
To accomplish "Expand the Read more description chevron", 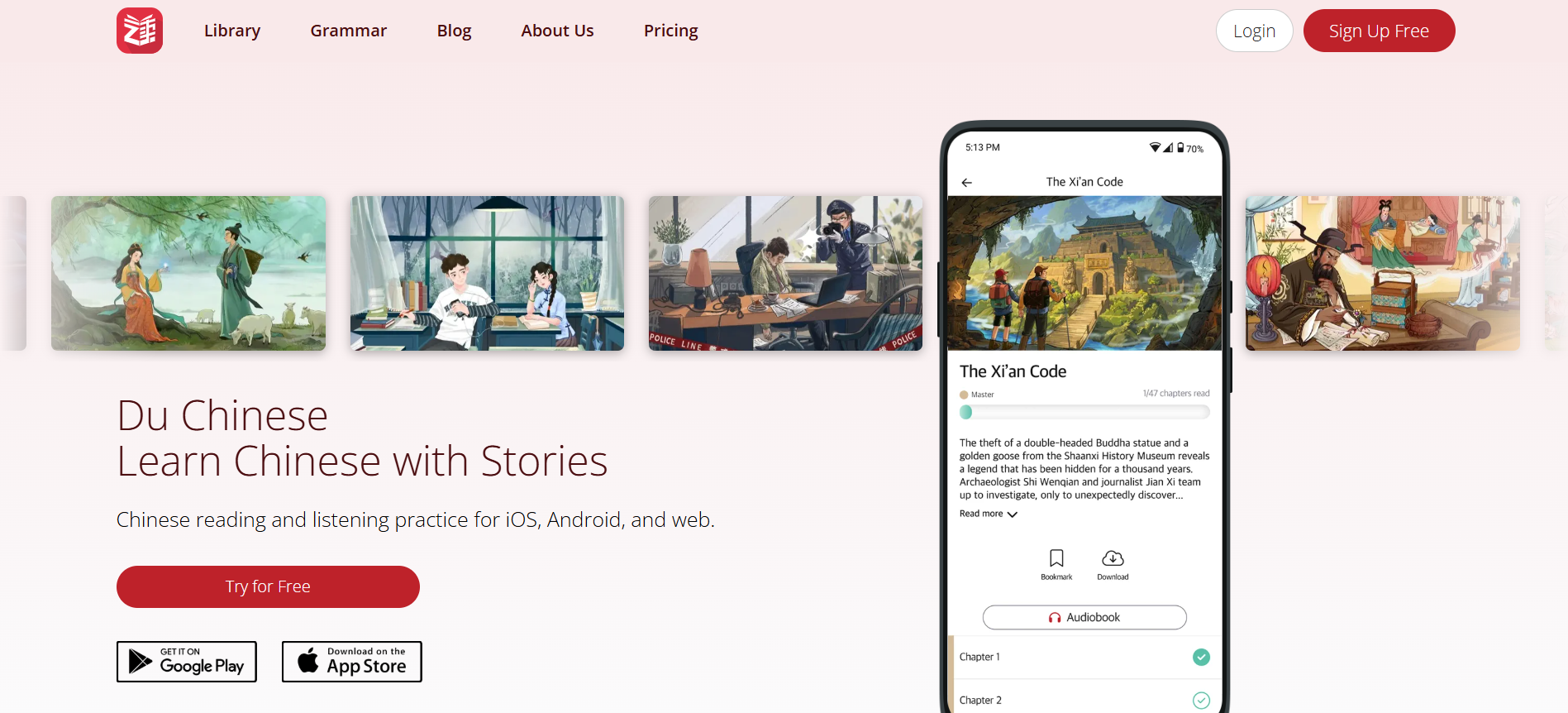I will tap(1013, 514).
